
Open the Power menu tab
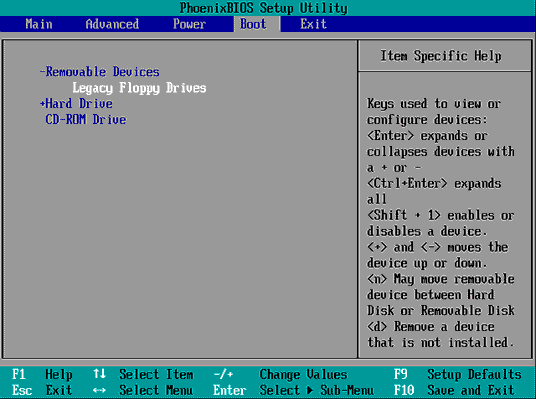coord(189,24)
